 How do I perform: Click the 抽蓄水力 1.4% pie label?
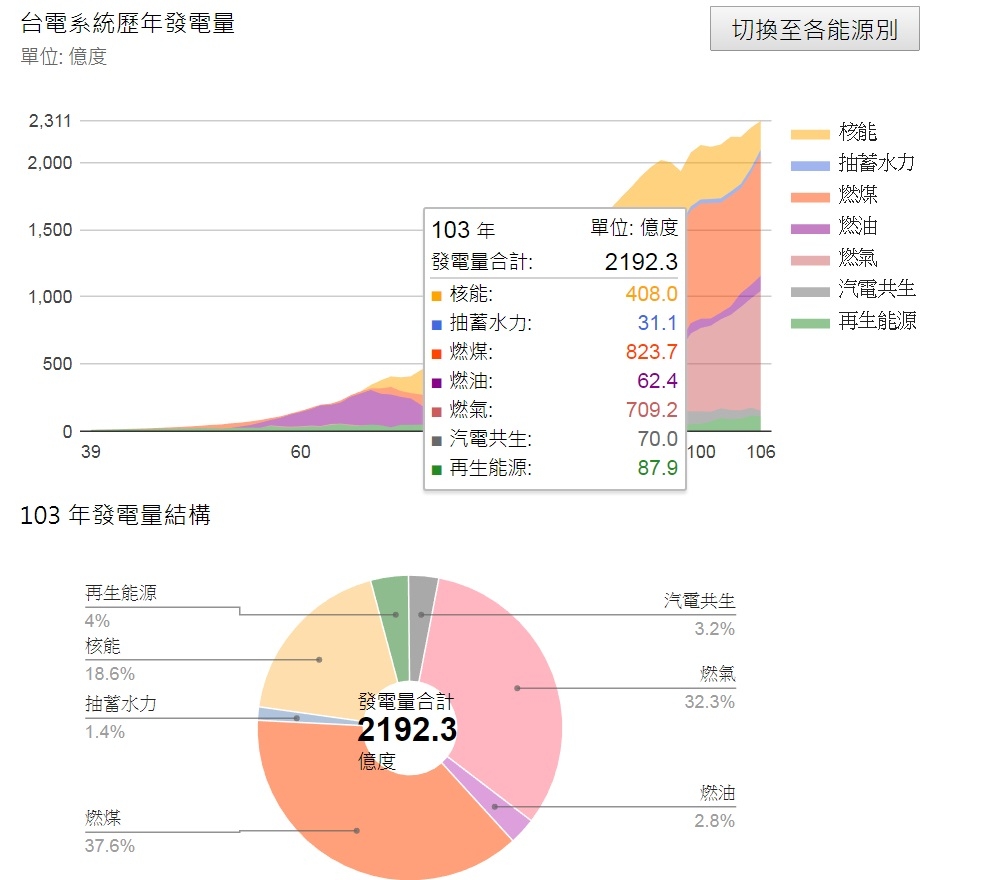point(121,718)
